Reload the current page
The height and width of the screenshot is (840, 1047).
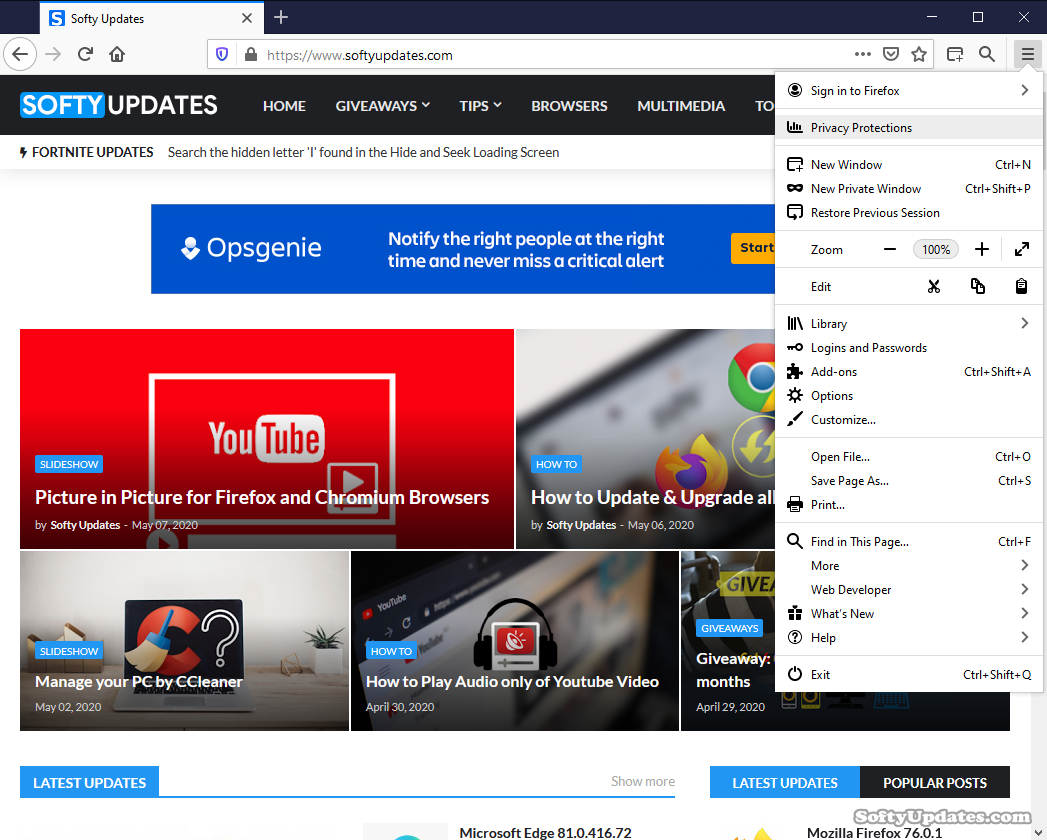pos(85,54)
